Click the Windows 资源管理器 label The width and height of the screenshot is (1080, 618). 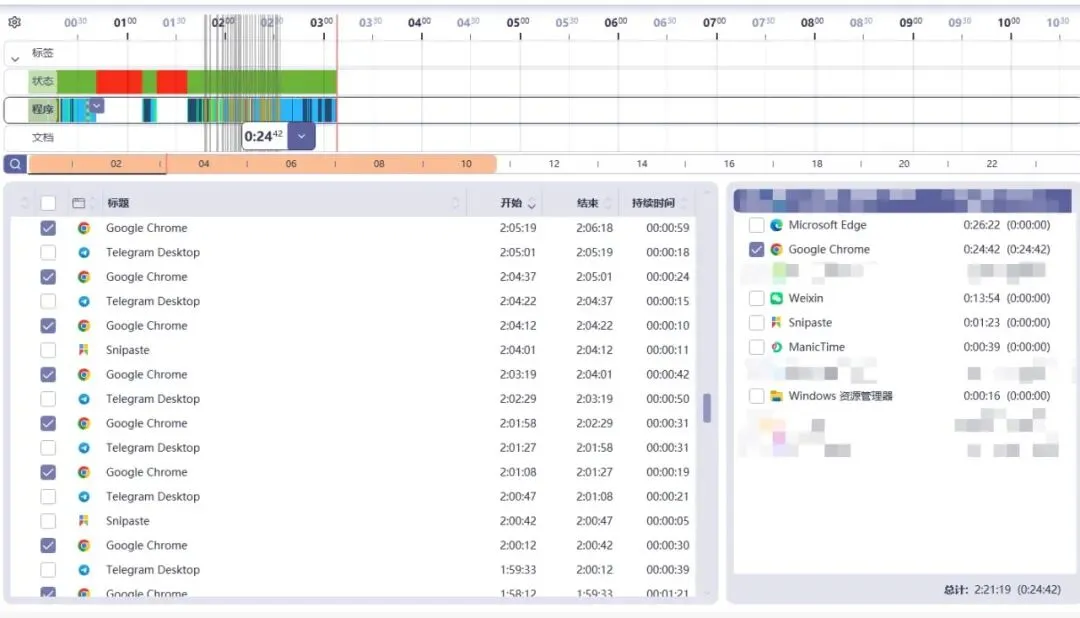pos(840,396)
